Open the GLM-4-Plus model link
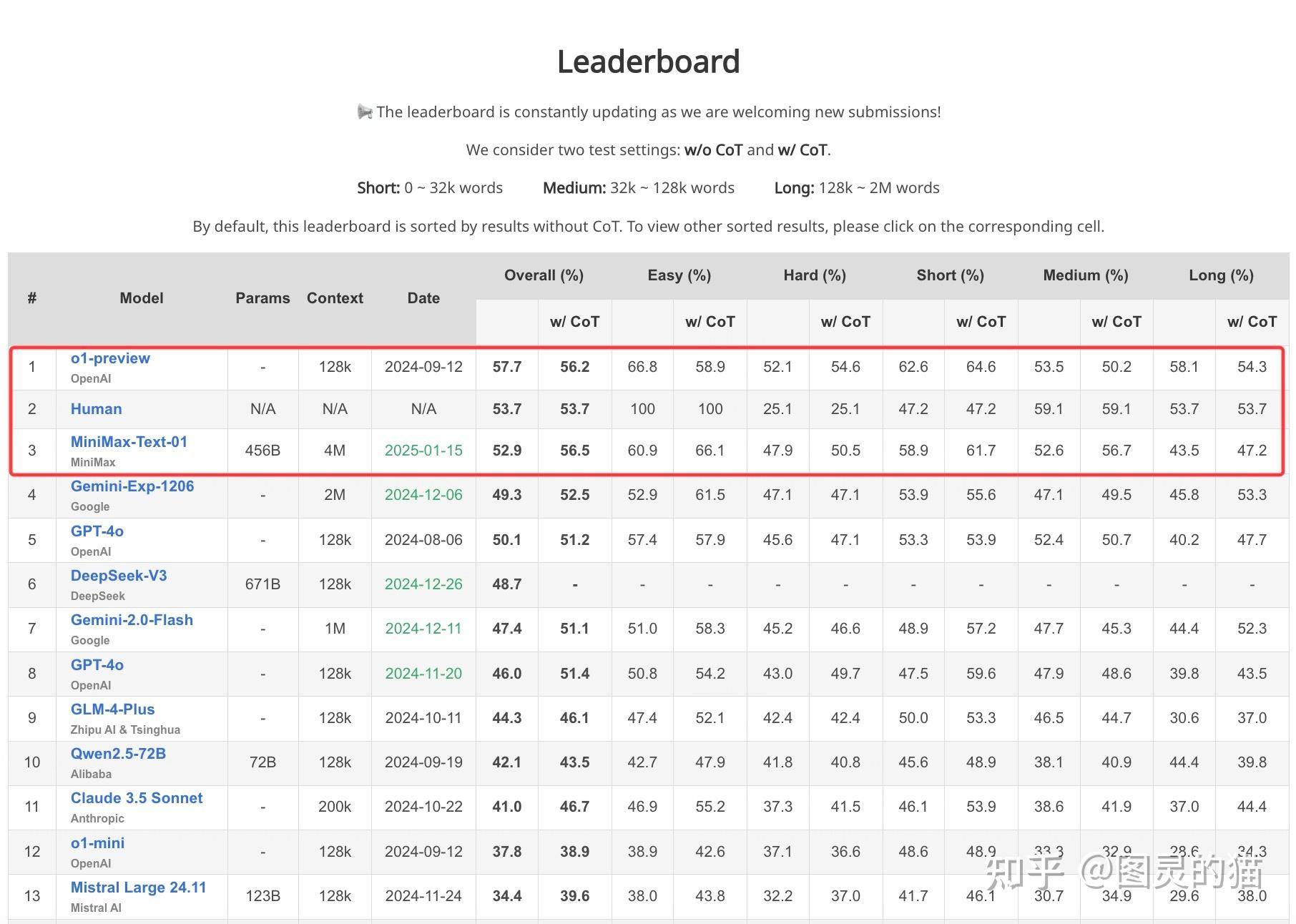Image resolution: width=1296 pixels, height=924 pixels. pos(112,709)
